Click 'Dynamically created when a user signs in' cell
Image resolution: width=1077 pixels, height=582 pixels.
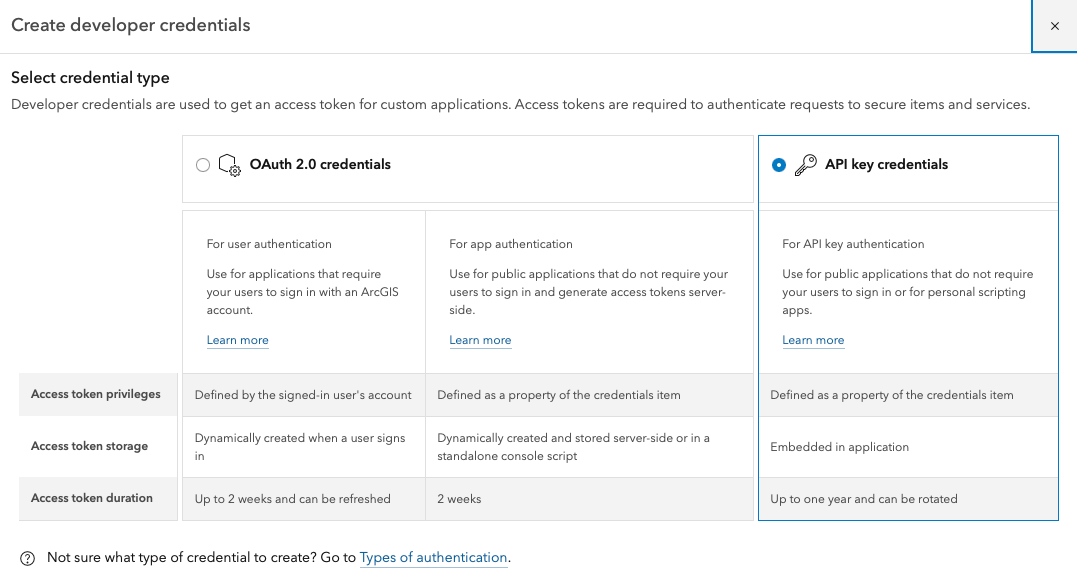(x=303, y=447)
